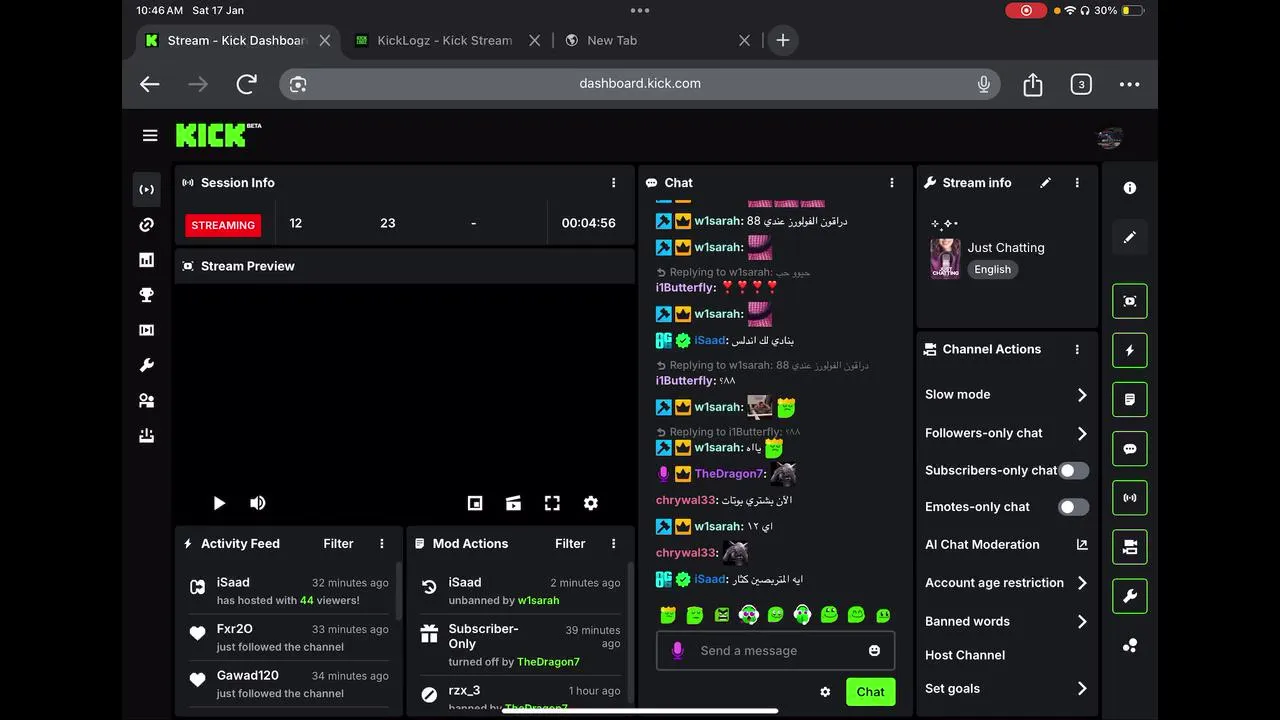The height and width of the screenshot is (720, 1280).
Task: Open the browser share sheet
Action: pyautogui.click(x=1033, y=85)
